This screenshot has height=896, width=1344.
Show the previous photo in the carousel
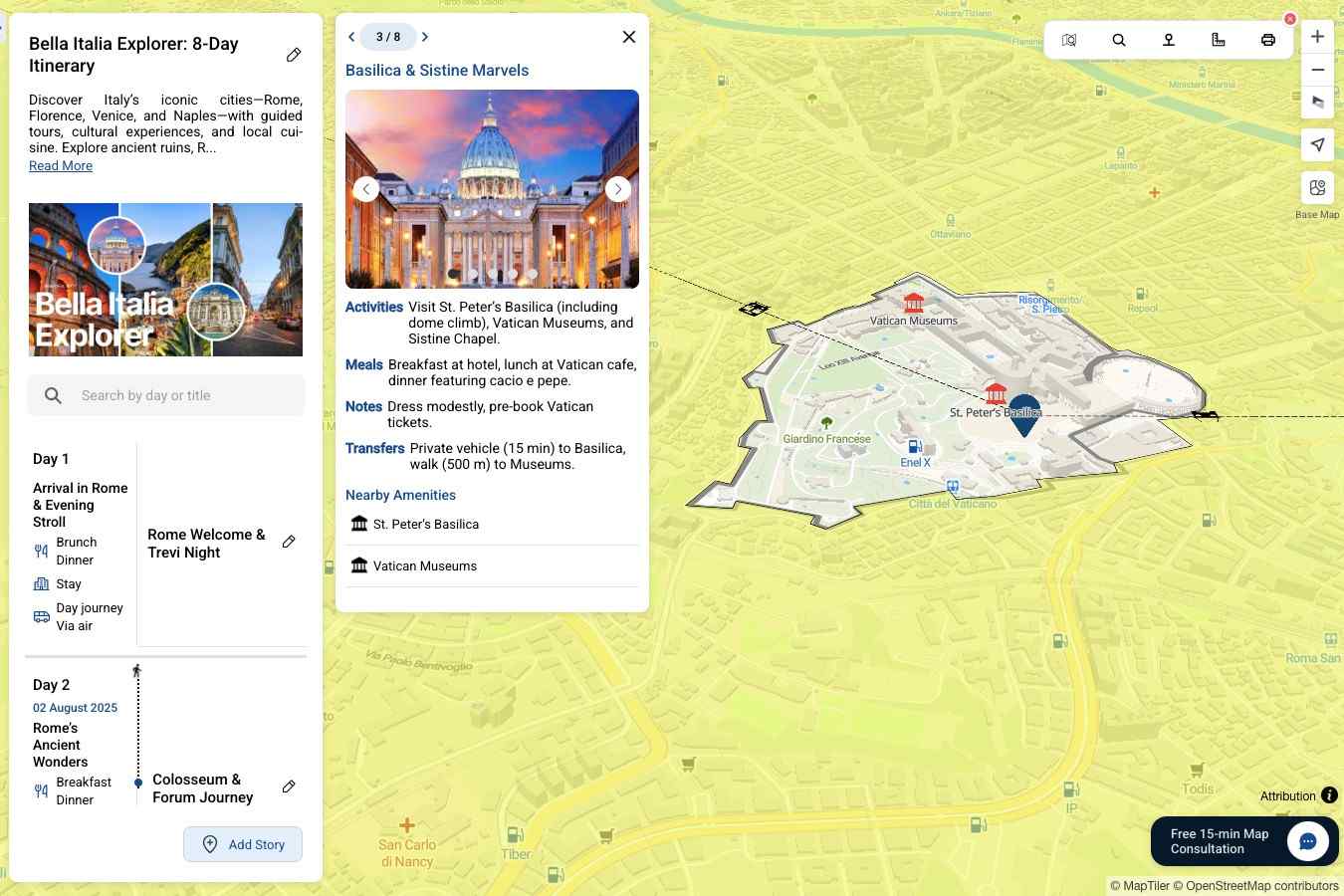point(366,189)
